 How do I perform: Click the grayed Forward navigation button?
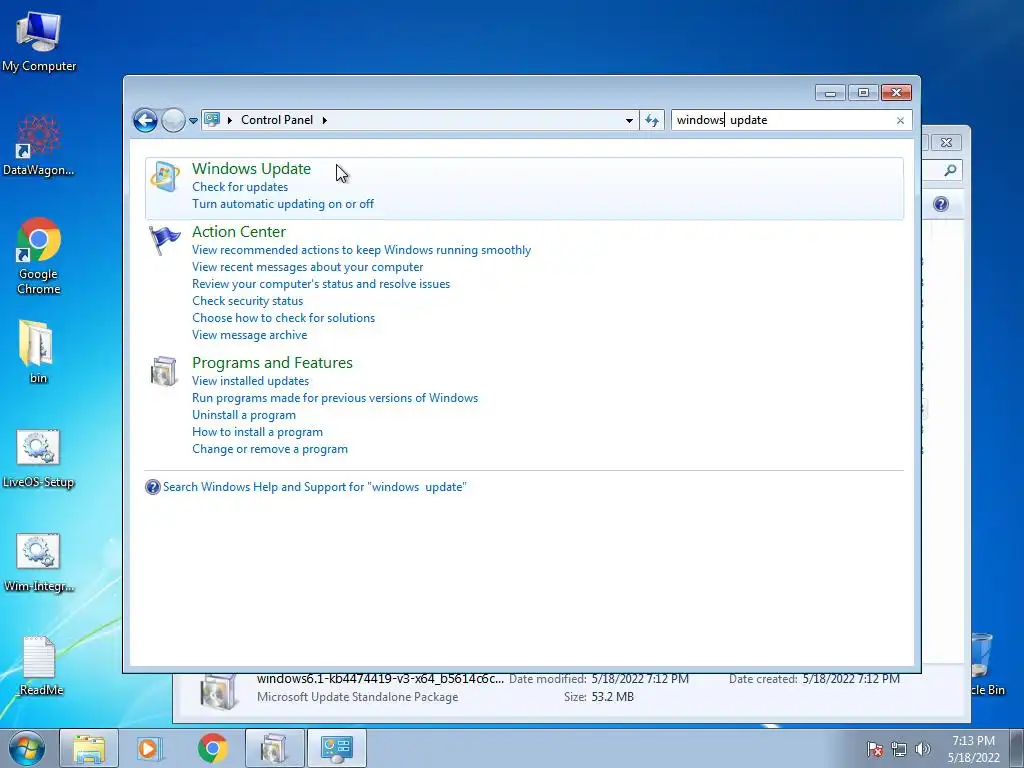(173, 120)
